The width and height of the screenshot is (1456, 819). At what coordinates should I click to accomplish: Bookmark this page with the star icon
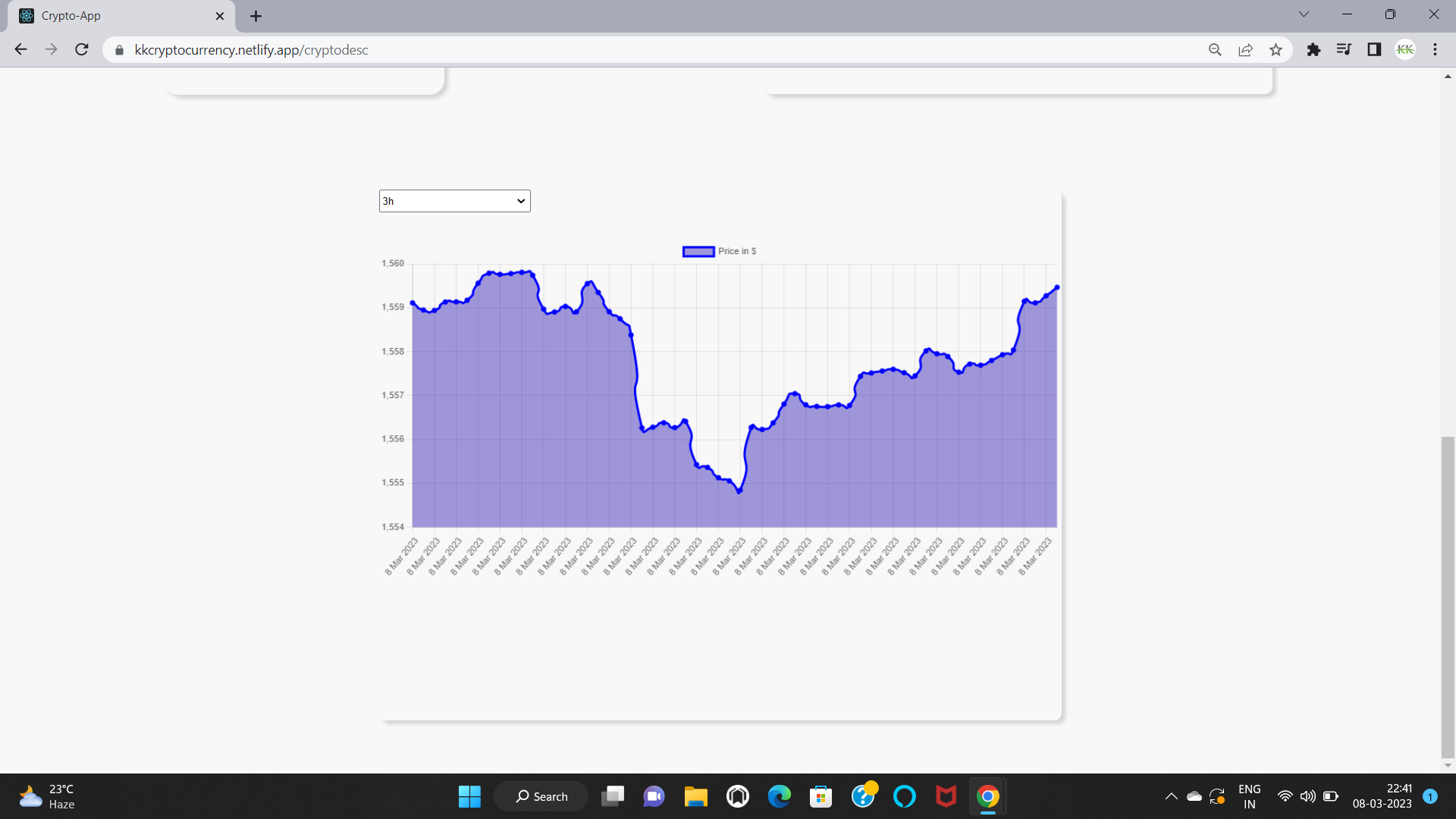[x=1276, y=50]
